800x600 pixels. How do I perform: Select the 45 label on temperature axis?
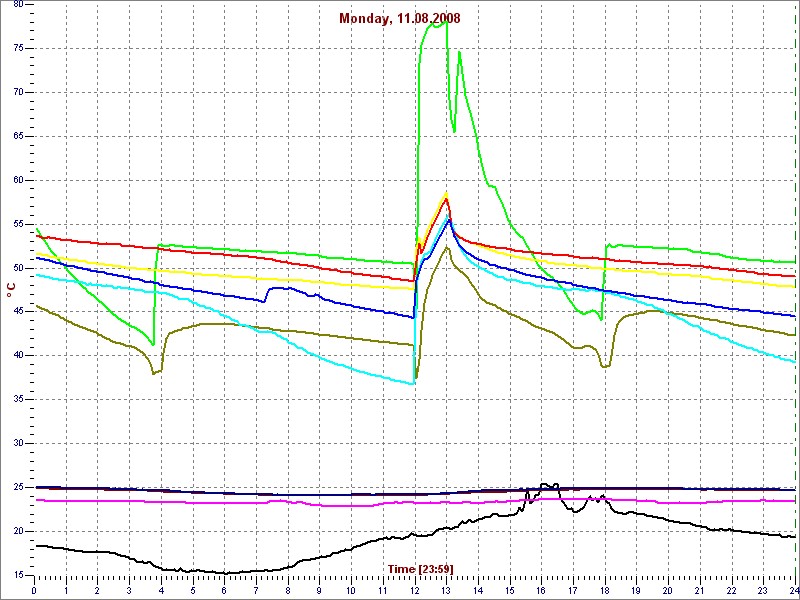(x=18, y=312)
